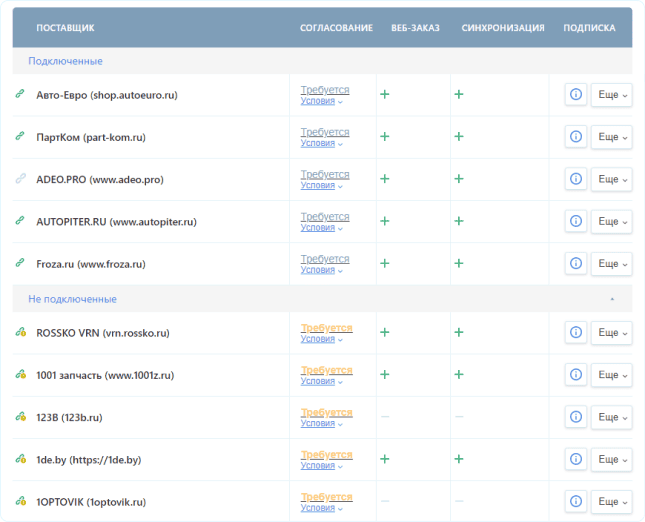This screenshot has height=522, width=645.
Task: Click orange Требуется link for 123B
Action: pyautogui.click(x=326, y=412)
